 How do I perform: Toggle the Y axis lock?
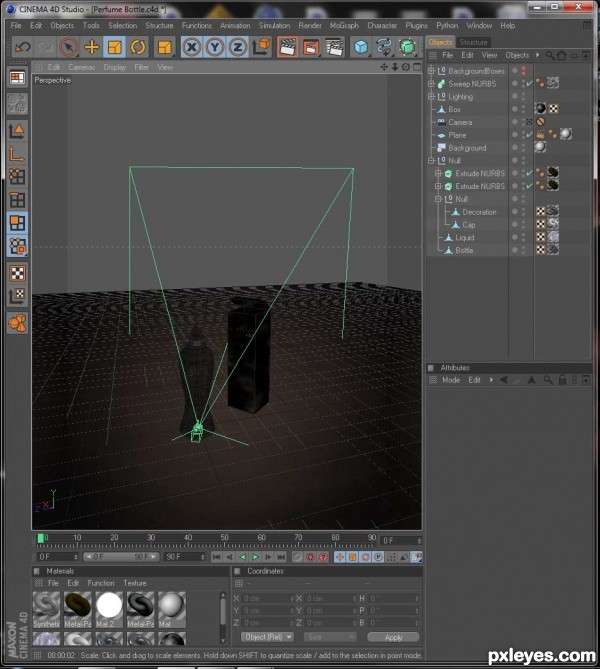pos(215,47)
